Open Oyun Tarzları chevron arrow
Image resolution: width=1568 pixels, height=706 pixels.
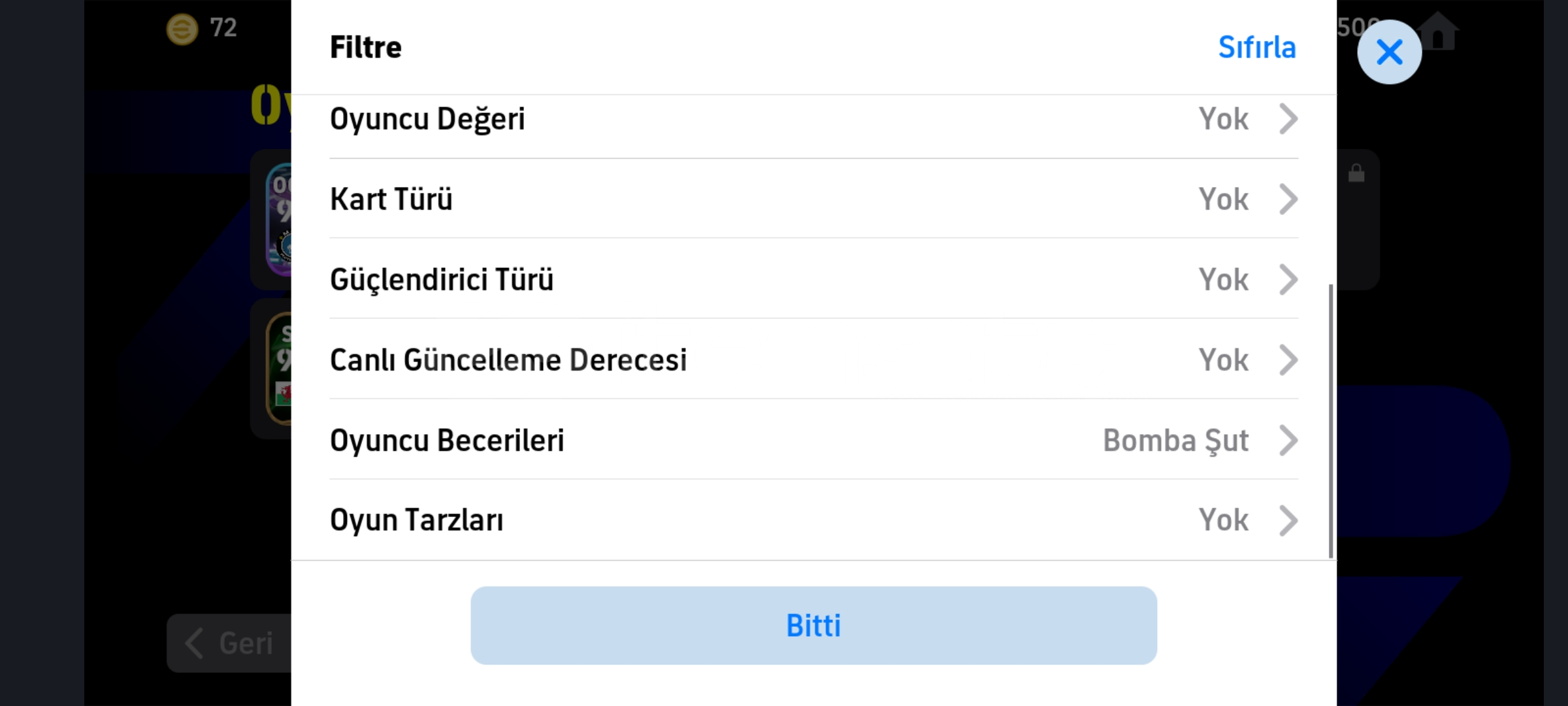click(1288, 521)
